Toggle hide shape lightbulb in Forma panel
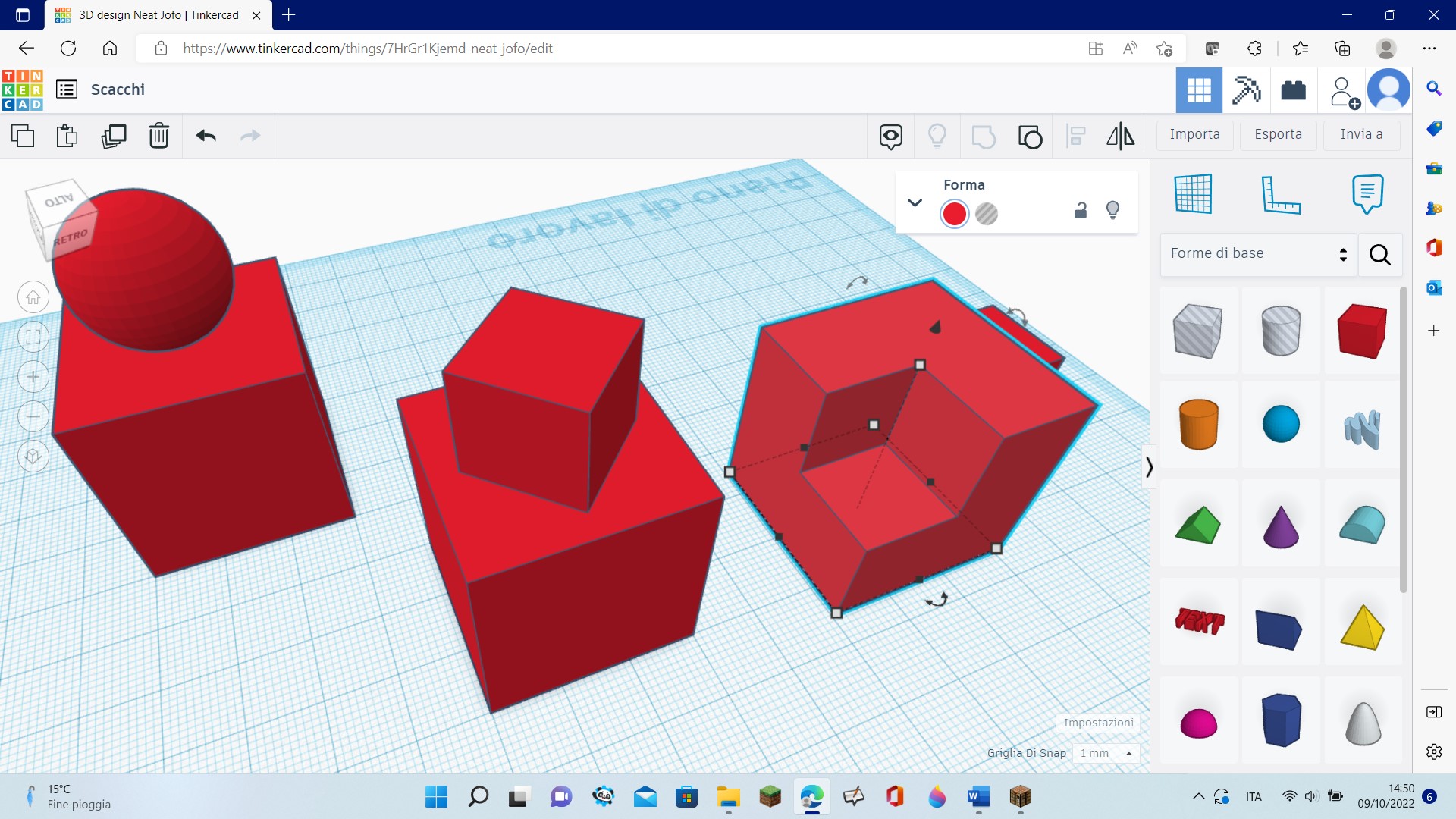Screen dimensions: 1456x819 point(1112,210)
